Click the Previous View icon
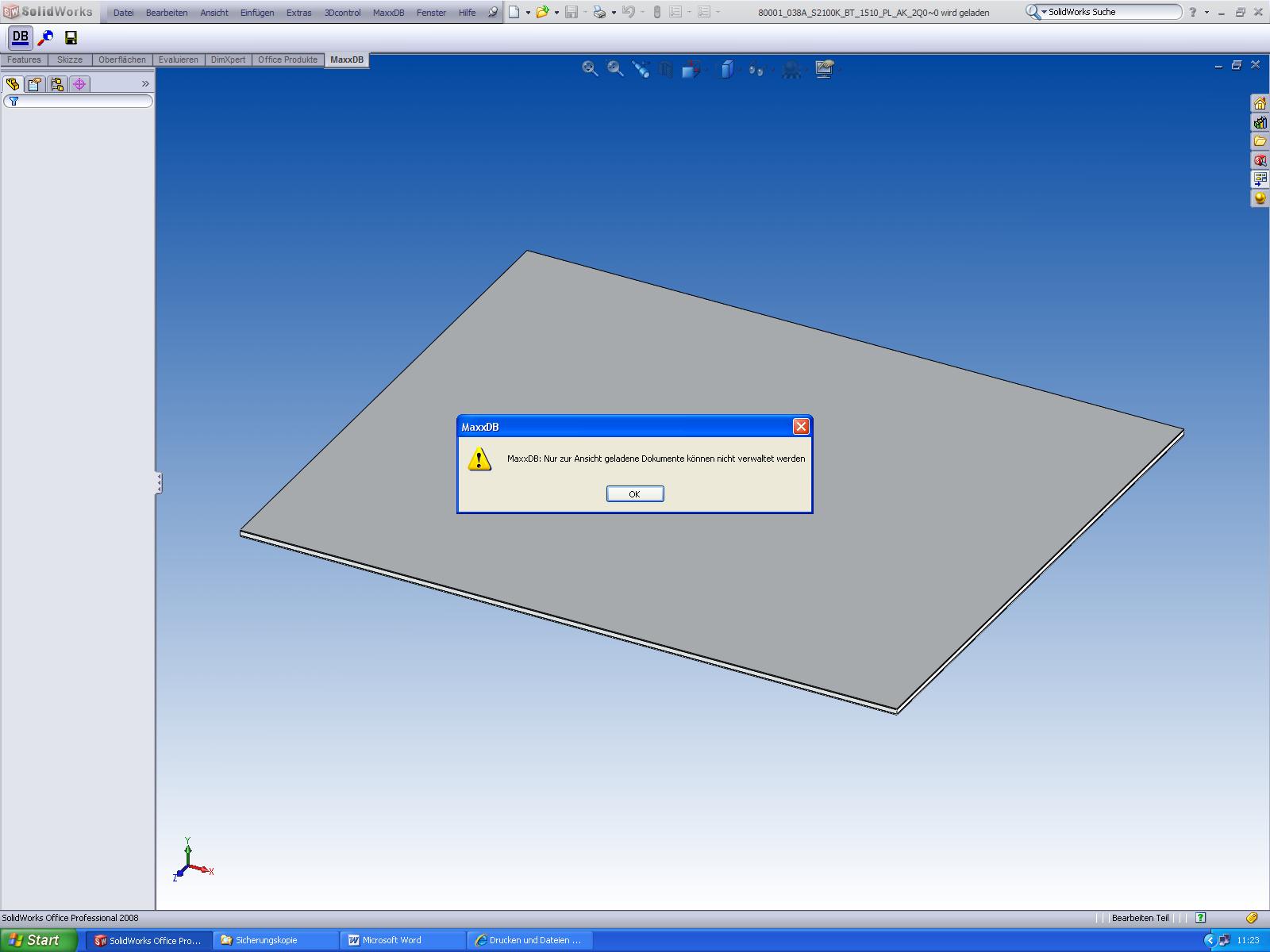Screen dimensions: 1270x952 641,69
